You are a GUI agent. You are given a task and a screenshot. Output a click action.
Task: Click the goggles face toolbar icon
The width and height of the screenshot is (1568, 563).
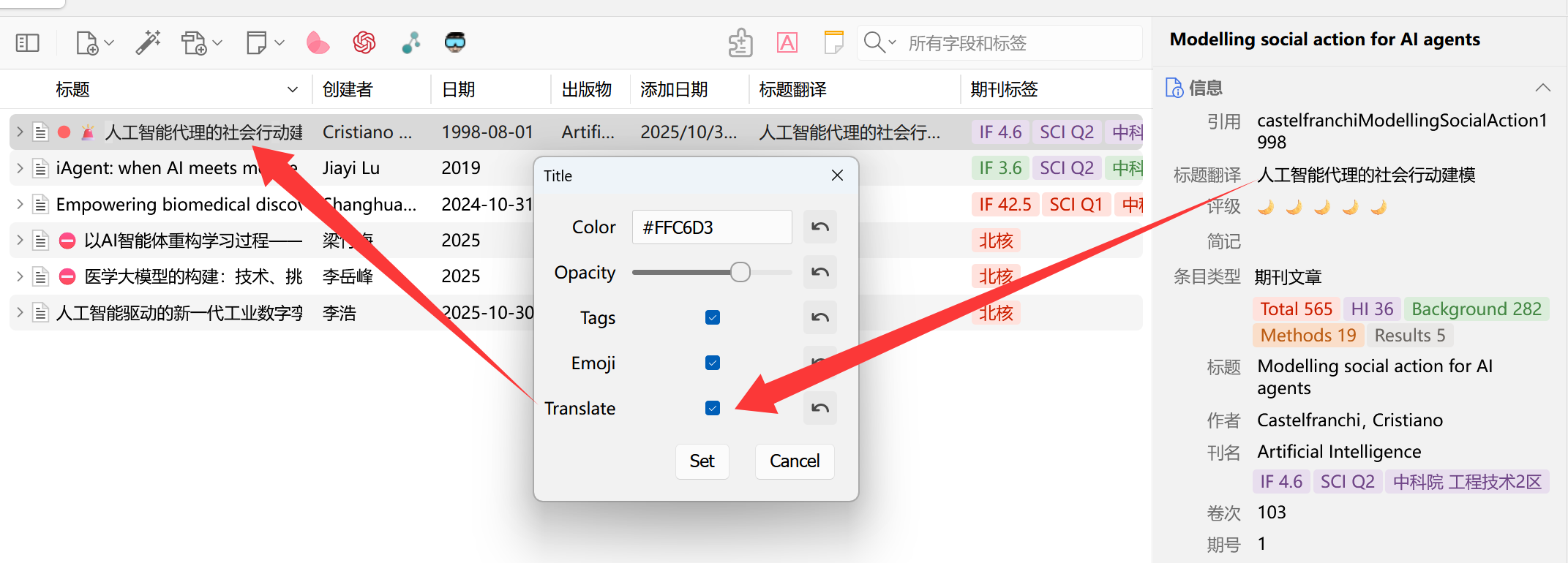455,42
